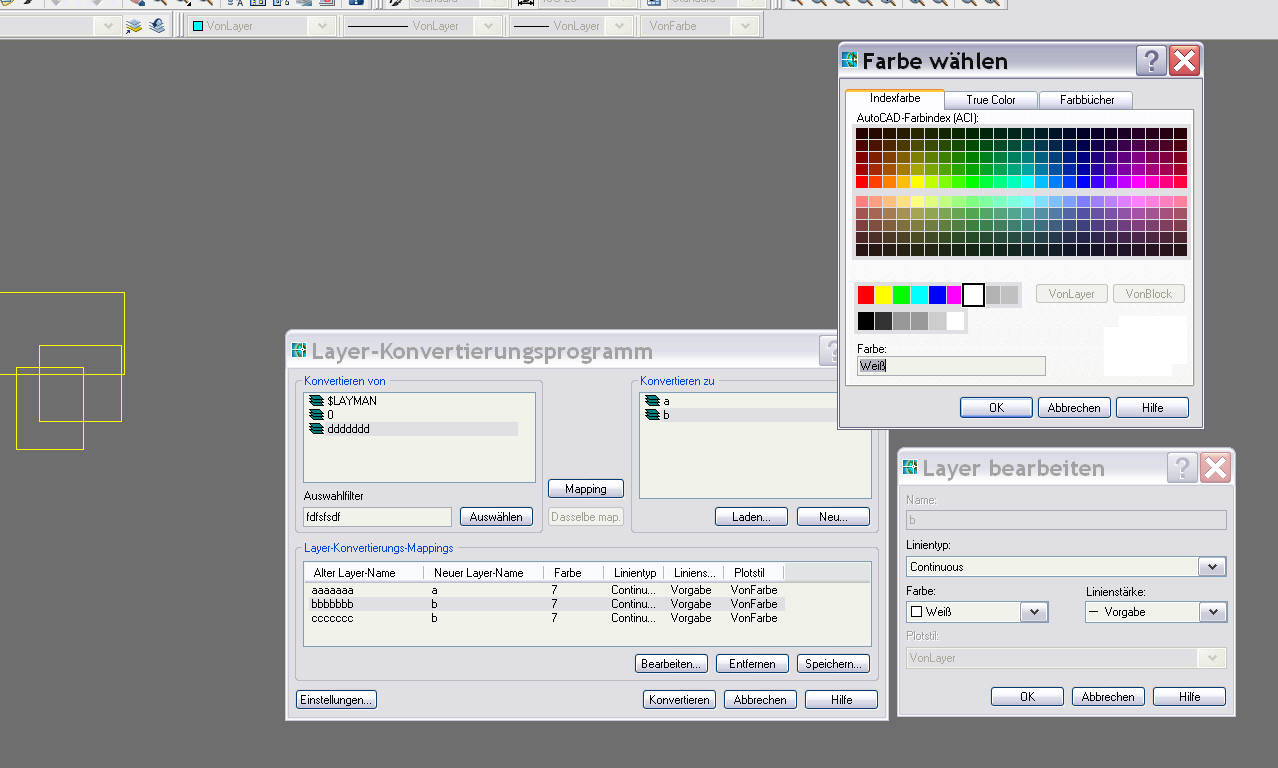Click the help question-mark icon in Layer bearbeiten
Viewport: 1278px width, 768px height.
coord(1182,468)
